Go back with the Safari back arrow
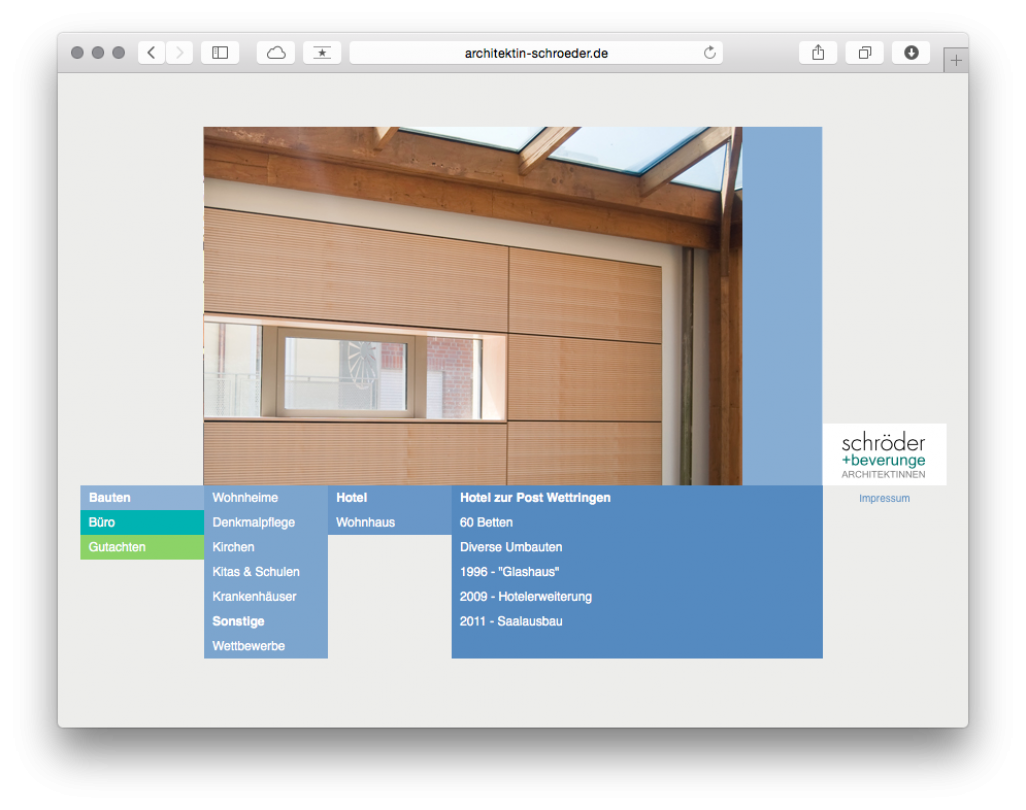The width and height of the screenshot is (1026, 810). (151, 52)
